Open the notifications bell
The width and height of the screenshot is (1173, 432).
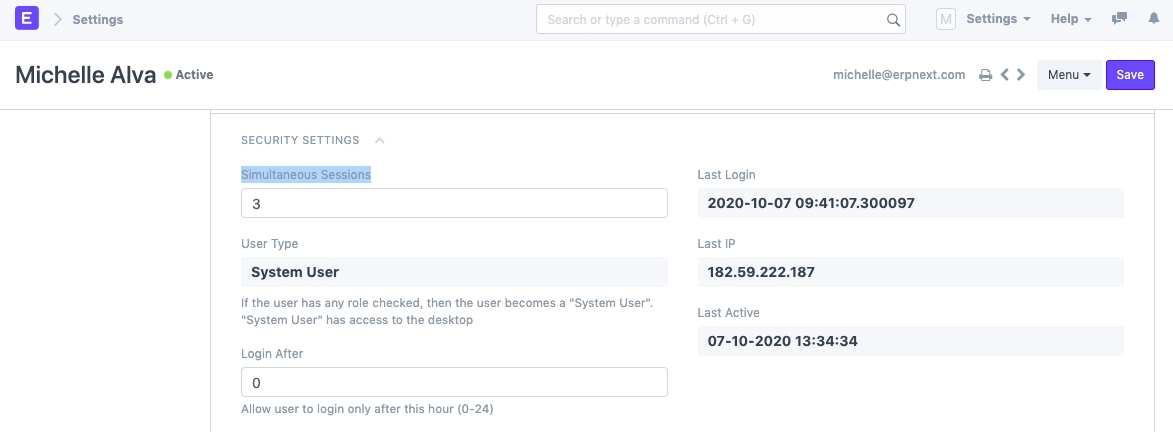click(x=1153, y=19)
